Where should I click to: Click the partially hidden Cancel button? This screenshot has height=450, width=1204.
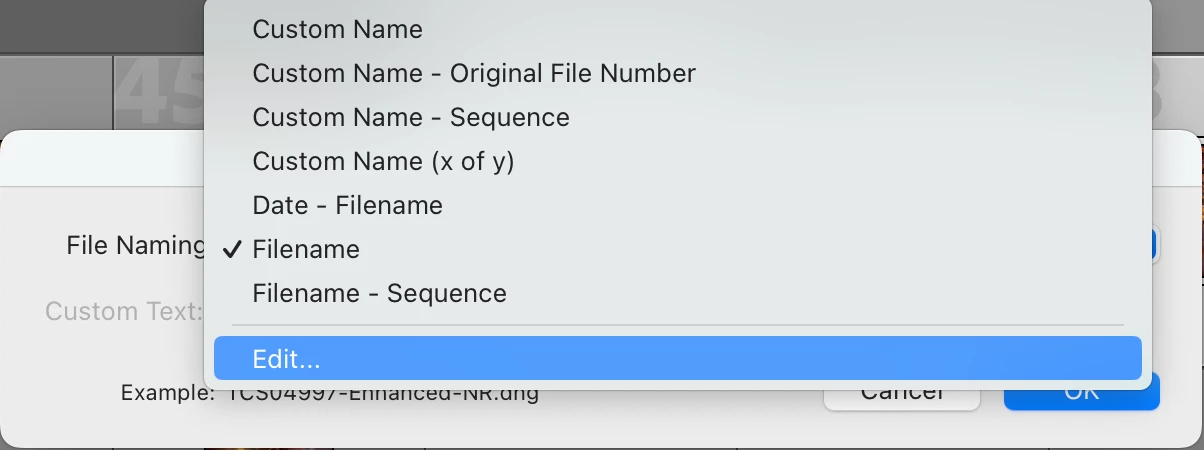tap(901, 396)
